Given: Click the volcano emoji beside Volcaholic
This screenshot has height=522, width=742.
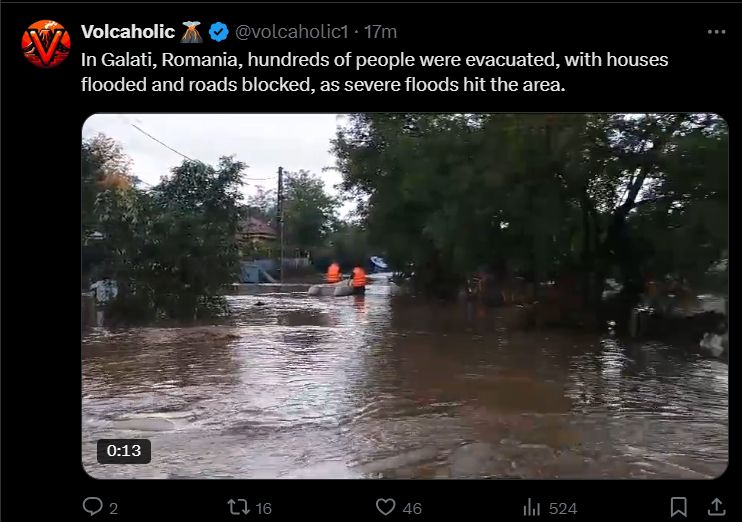Looking at the screenshot, I should click(192, 32).
